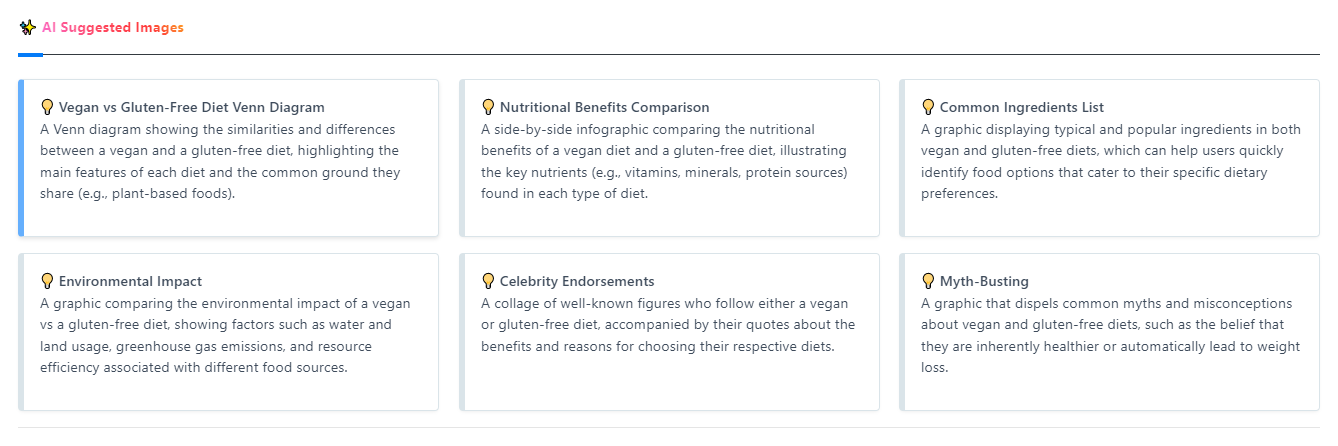Image resolution: width=1338 pixels, height=446 pixels.
Task: Click the Venn diagram card description text
Action: (221, 161)
